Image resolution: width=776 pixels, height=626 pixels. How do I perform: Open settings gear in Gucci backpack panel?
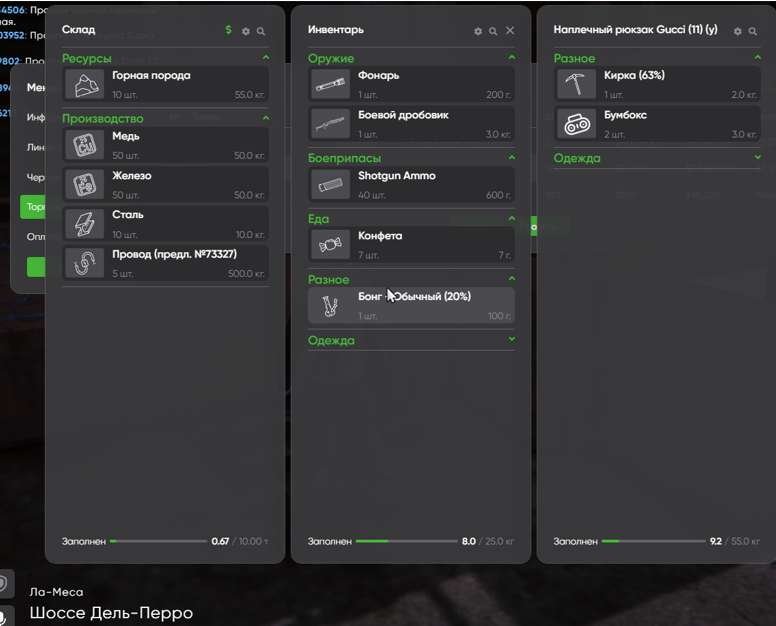[x=737, y=31]
